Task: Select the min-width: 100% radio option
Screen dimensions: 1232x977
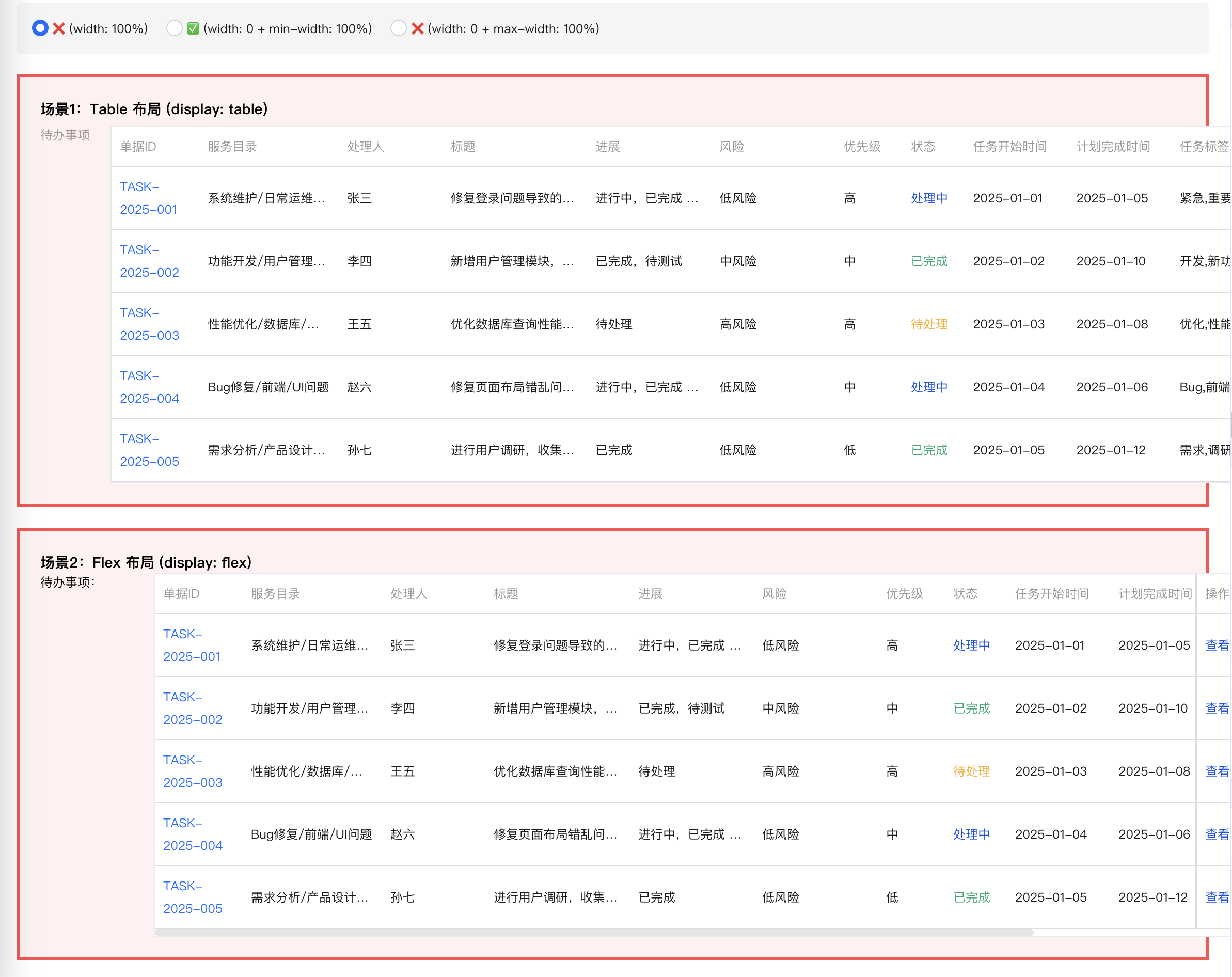Action: click(175, 28)
